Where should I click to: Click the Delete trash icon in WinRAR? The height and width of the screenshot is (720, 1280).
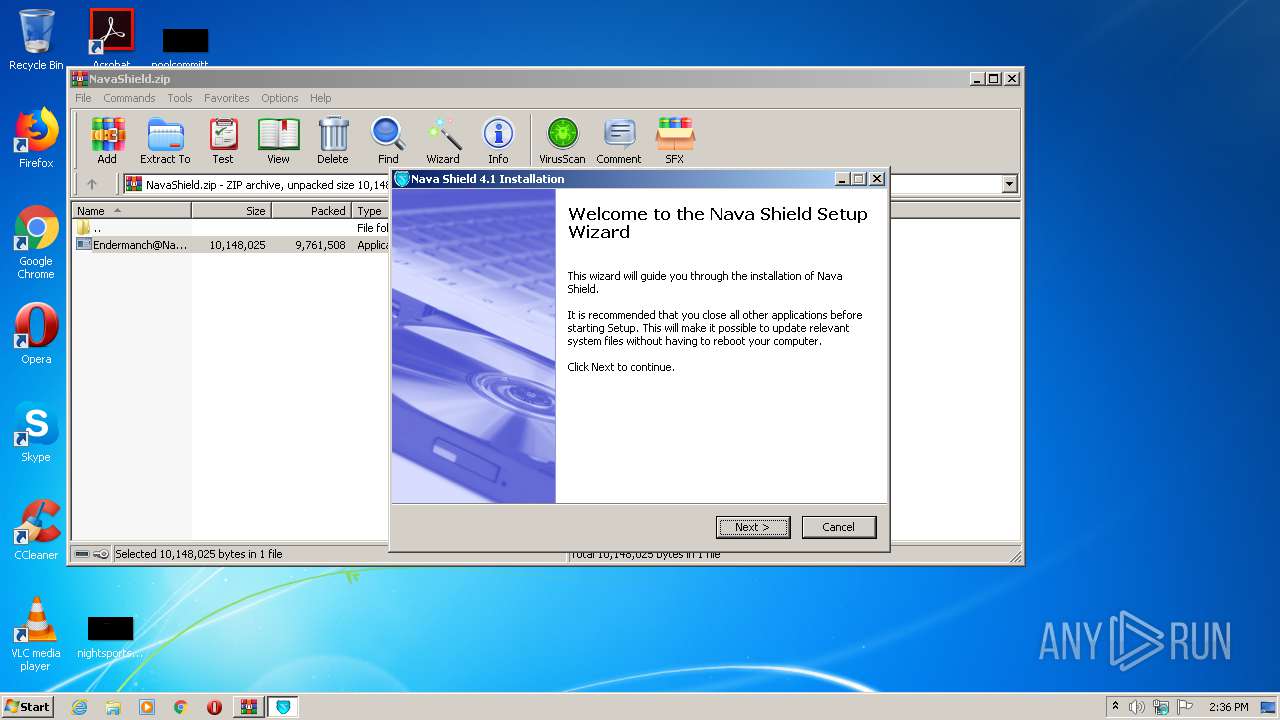click(x=333, y=140)
